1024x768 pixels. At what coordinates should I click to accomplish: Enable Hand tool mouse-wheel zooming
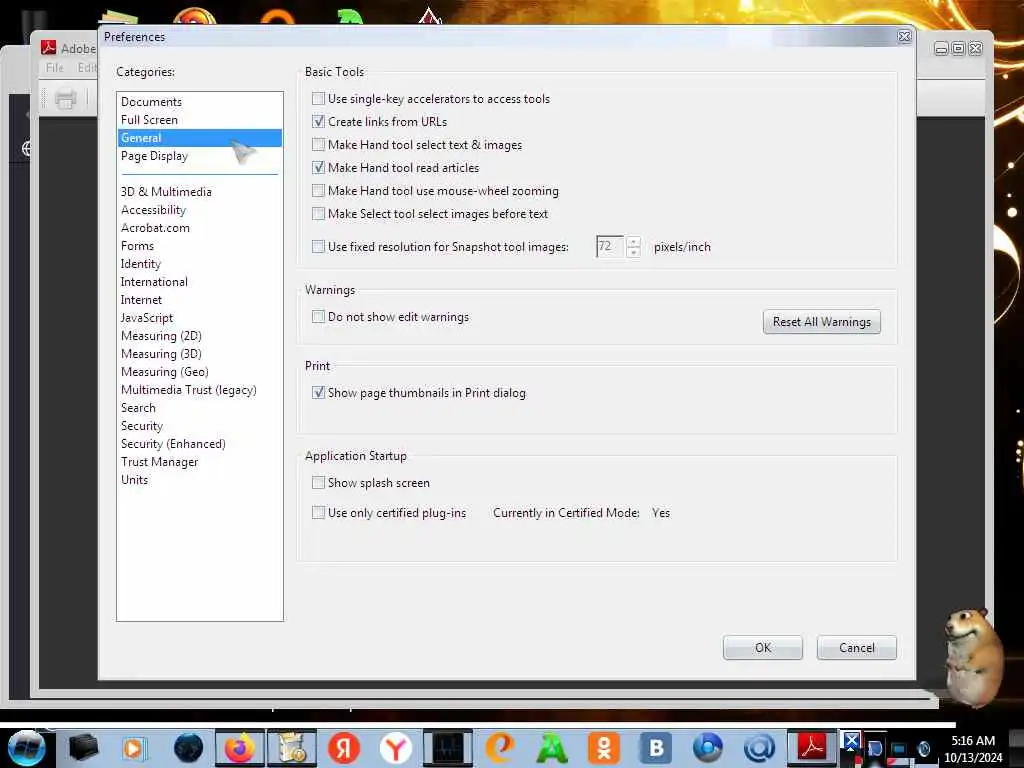[x=318, y=191]
